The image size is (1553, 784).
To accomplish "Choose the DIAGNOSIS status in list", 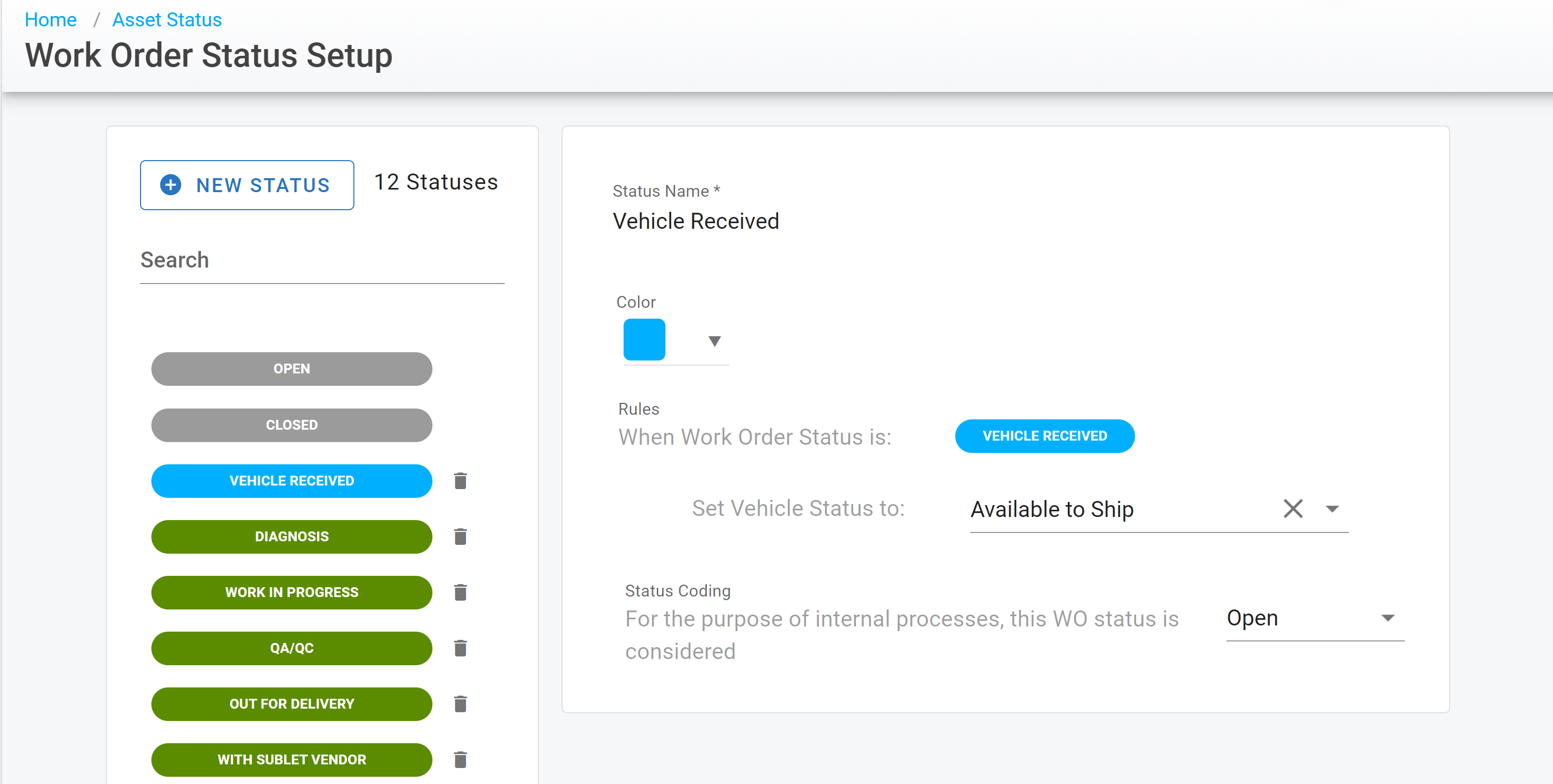I will pyautogui.click(x=291, y=536).
